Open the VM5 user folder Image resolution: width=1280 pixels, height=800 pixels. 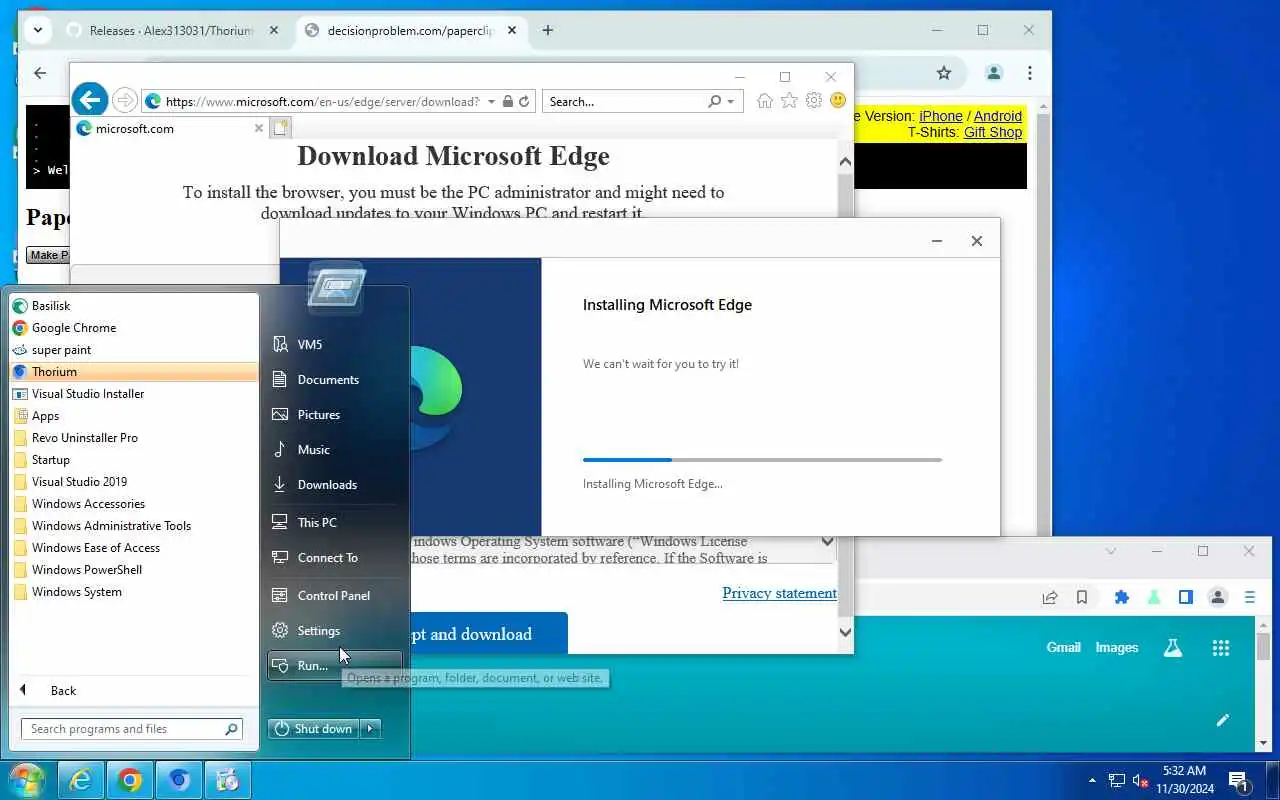coord(334,344)
